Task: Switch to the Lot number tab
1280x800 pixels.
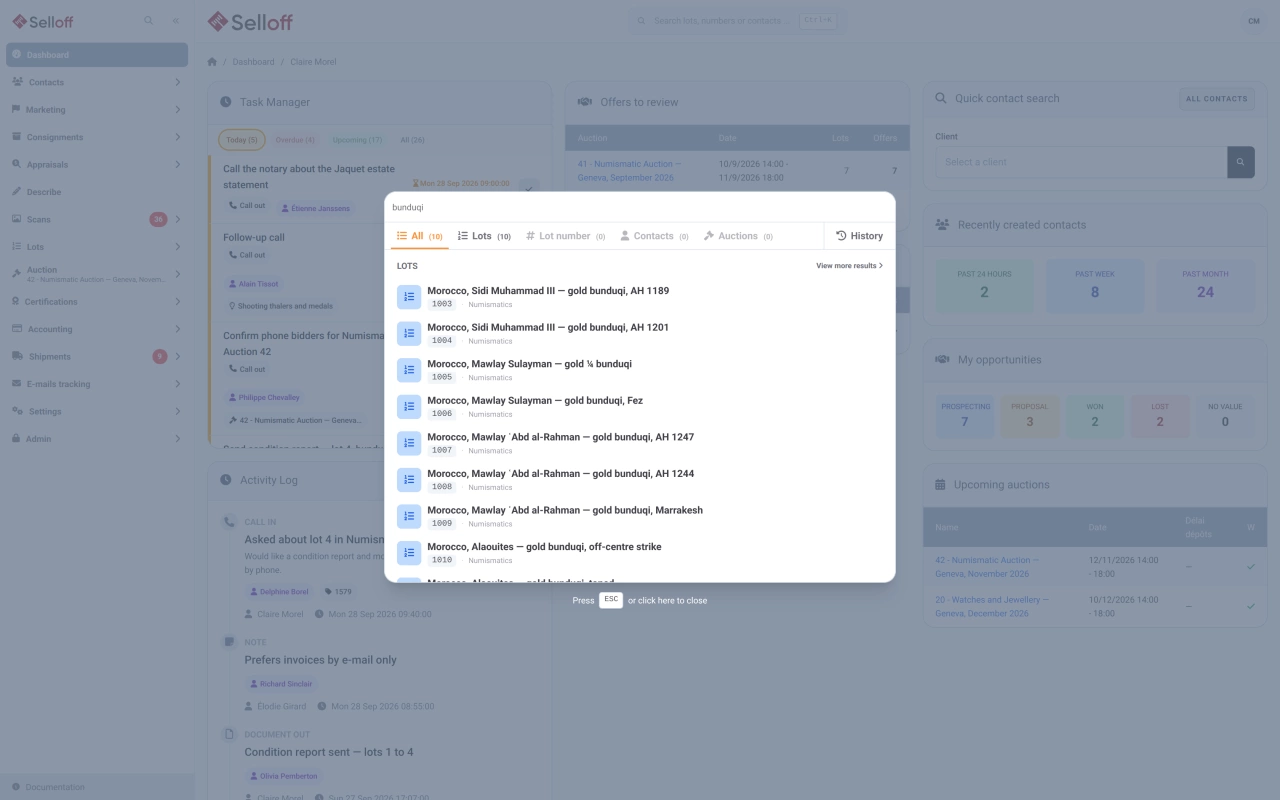Action: pos(566,236)
